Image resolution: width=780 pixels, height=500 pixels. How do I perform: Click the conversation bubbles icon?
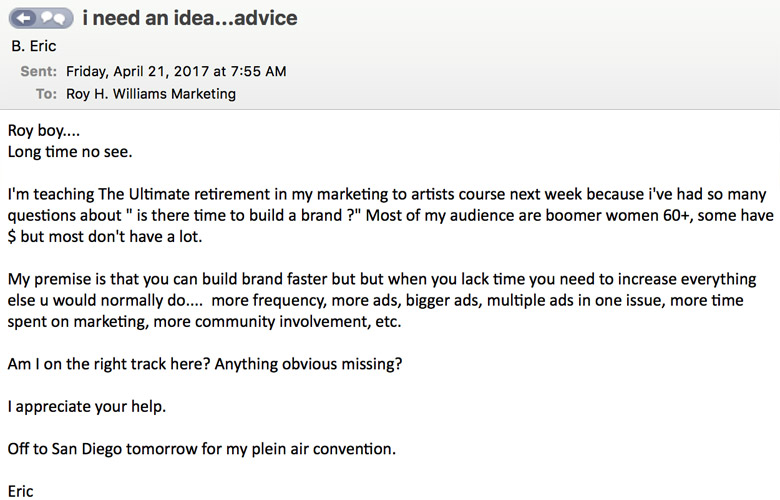pyautogui.click(x=53, y=18)
